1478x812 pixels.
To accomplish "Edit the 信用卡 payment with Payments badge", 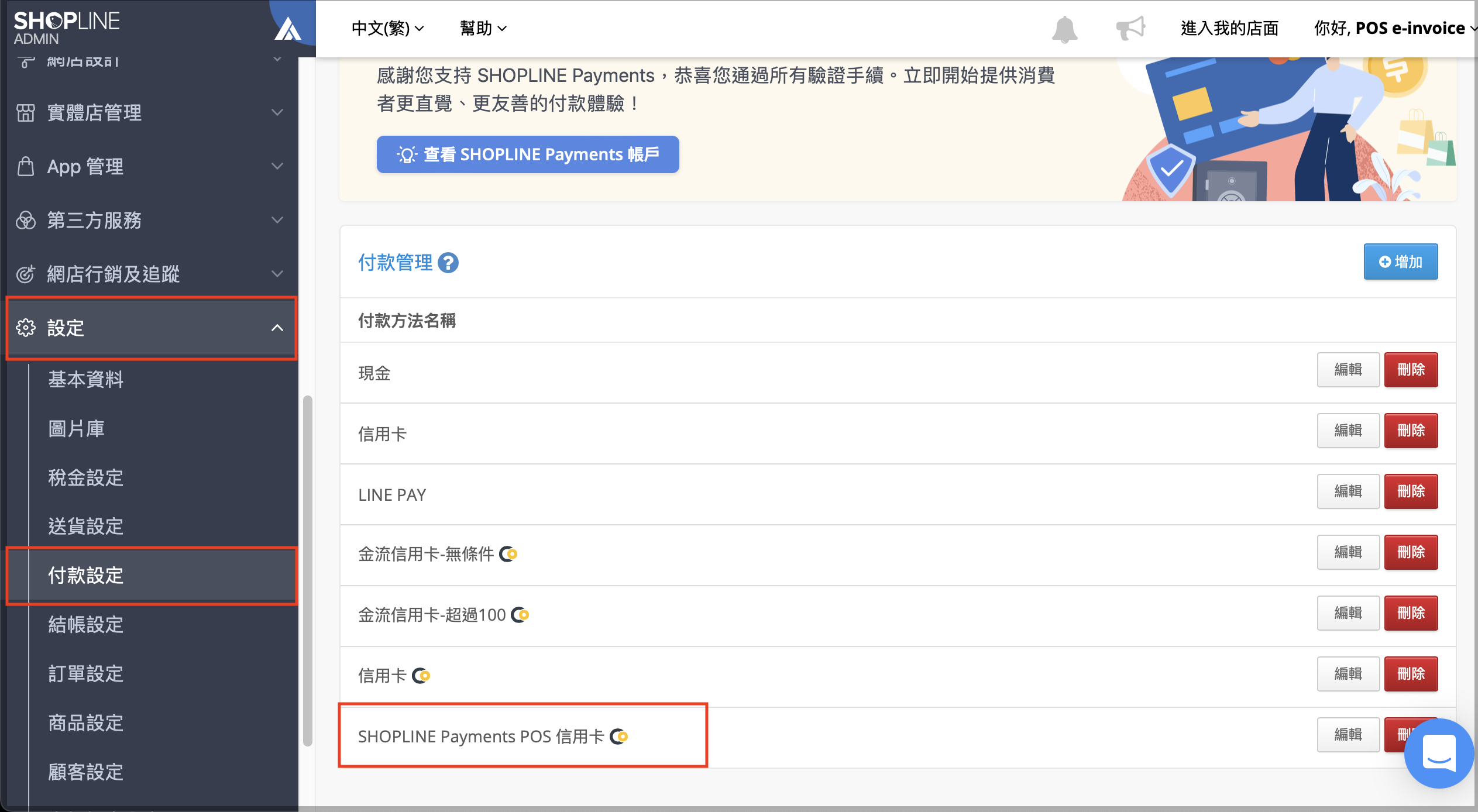I will point(1348,674).
